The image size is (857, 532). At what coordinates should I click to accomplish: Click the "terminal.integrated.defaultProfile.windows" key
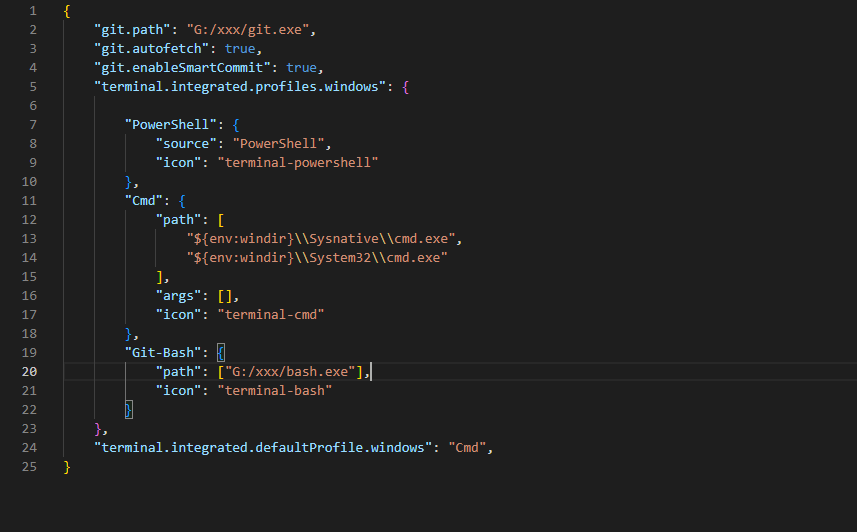[262, 447]
